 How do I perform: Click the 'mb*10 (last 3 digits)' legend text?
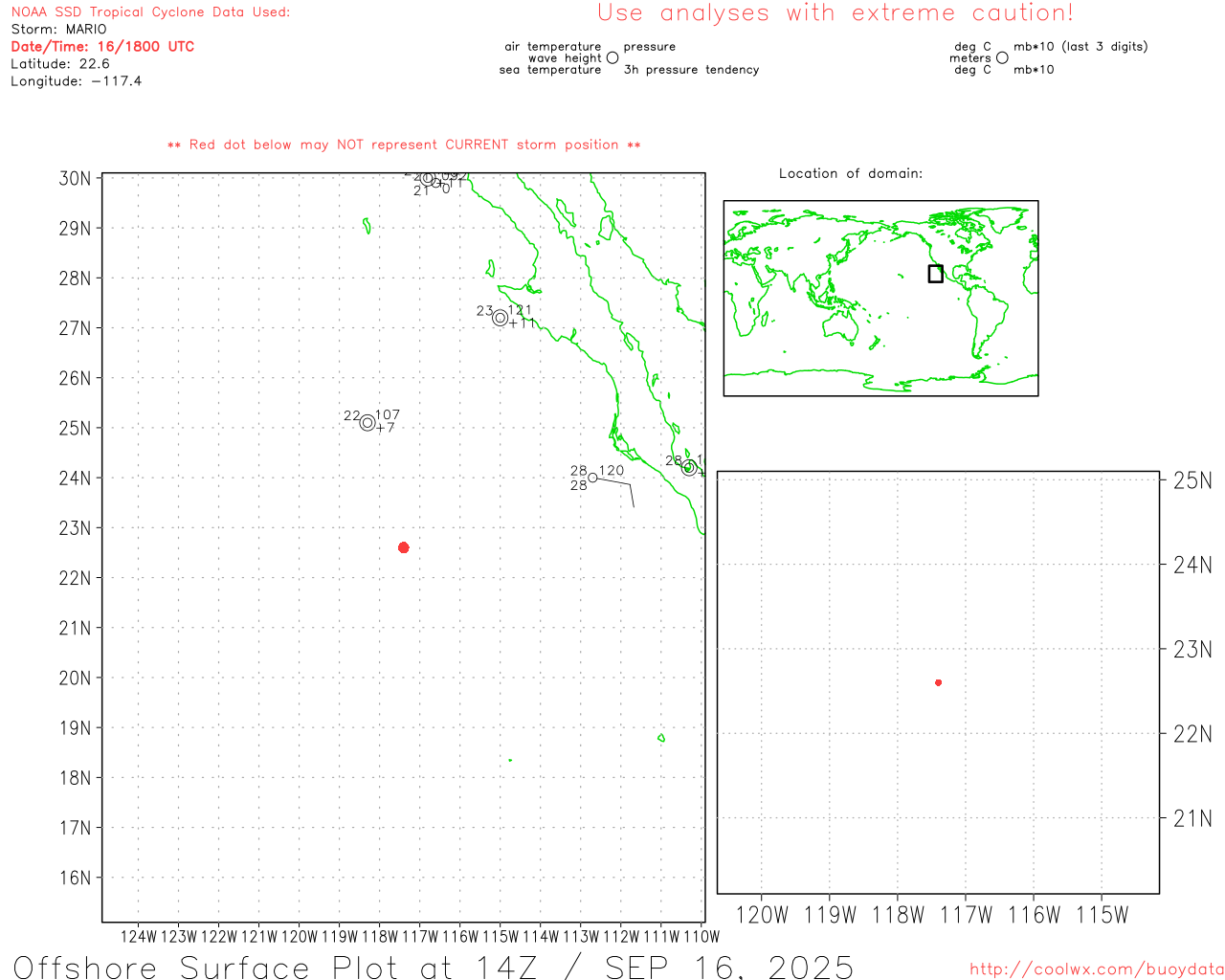1080,47
